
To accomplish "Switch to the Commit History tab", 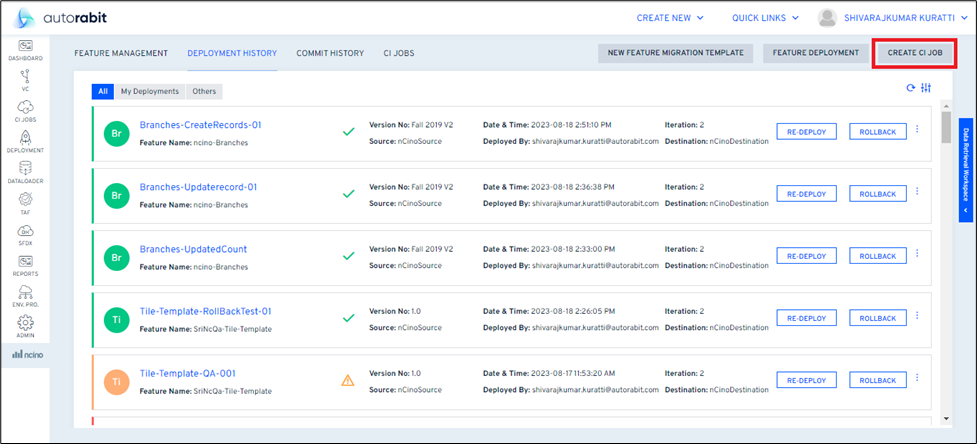I will [x=330, y=53].
